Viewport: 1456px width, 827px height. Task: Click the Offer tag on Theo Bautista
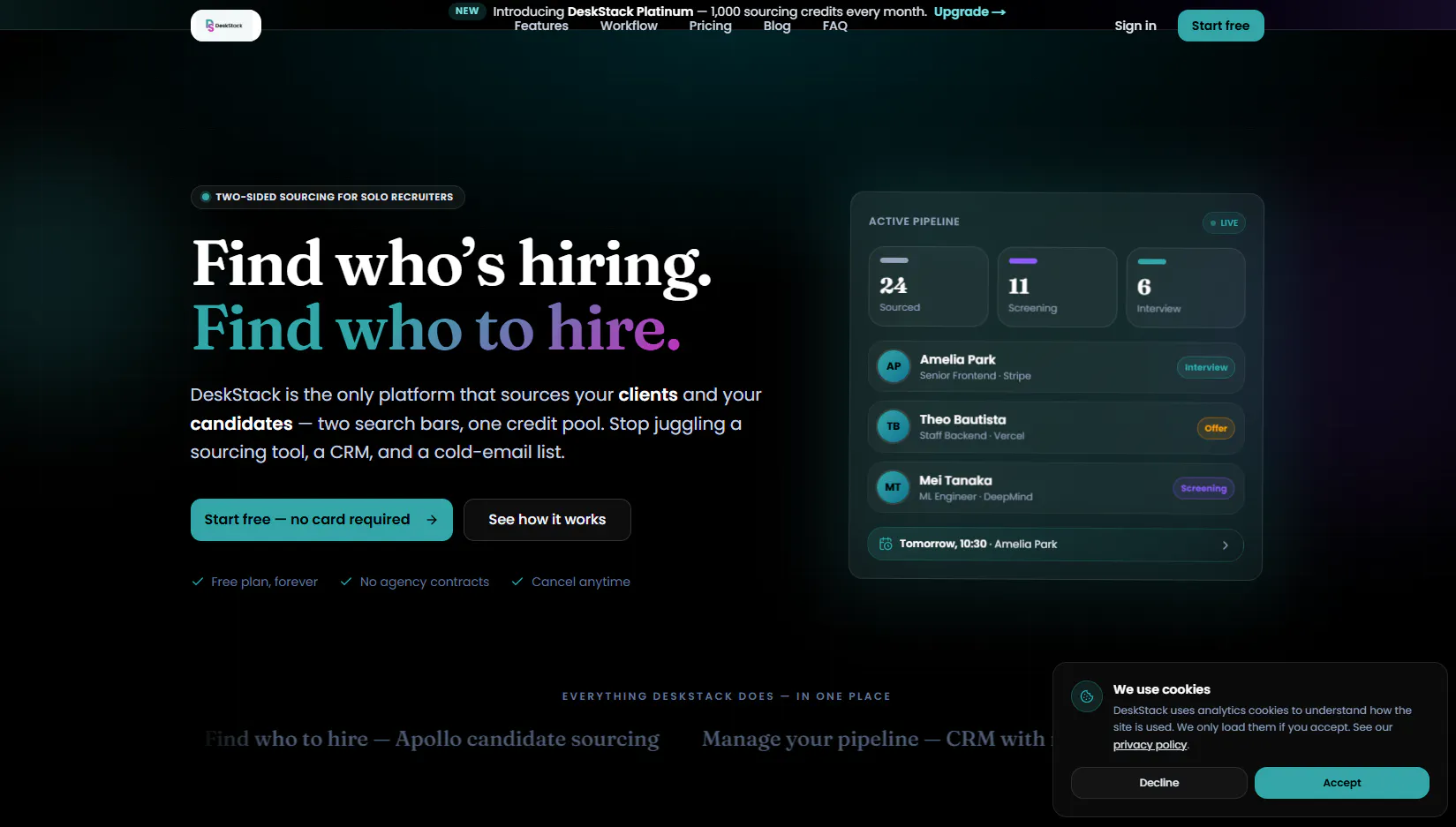click(x=1216, y=428)
